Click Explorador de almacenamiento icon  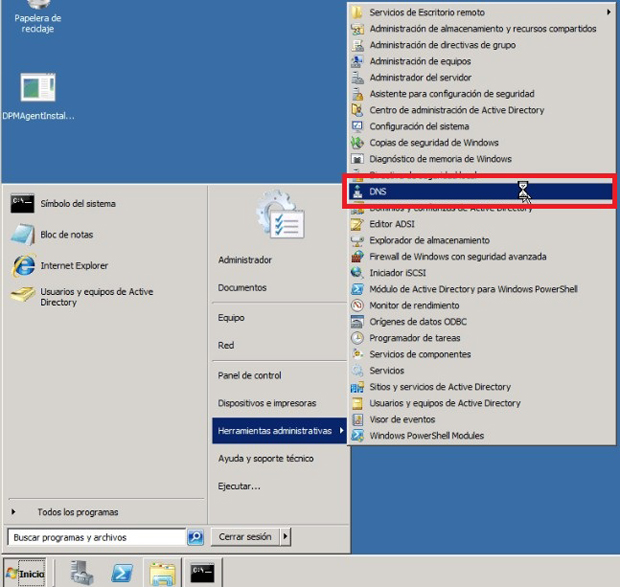click(357, 240)
